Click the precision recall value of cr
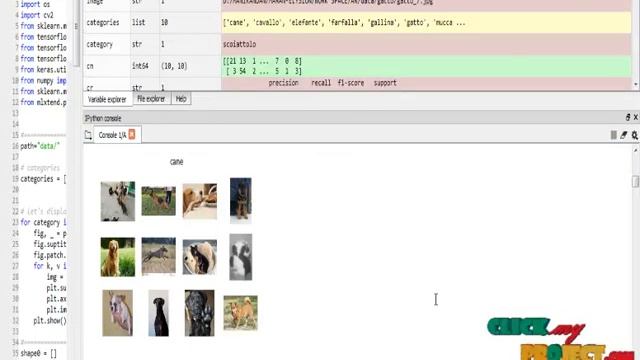Image resolution: width=640 pixels, height=360 pixels. click(x=426, y=83)
